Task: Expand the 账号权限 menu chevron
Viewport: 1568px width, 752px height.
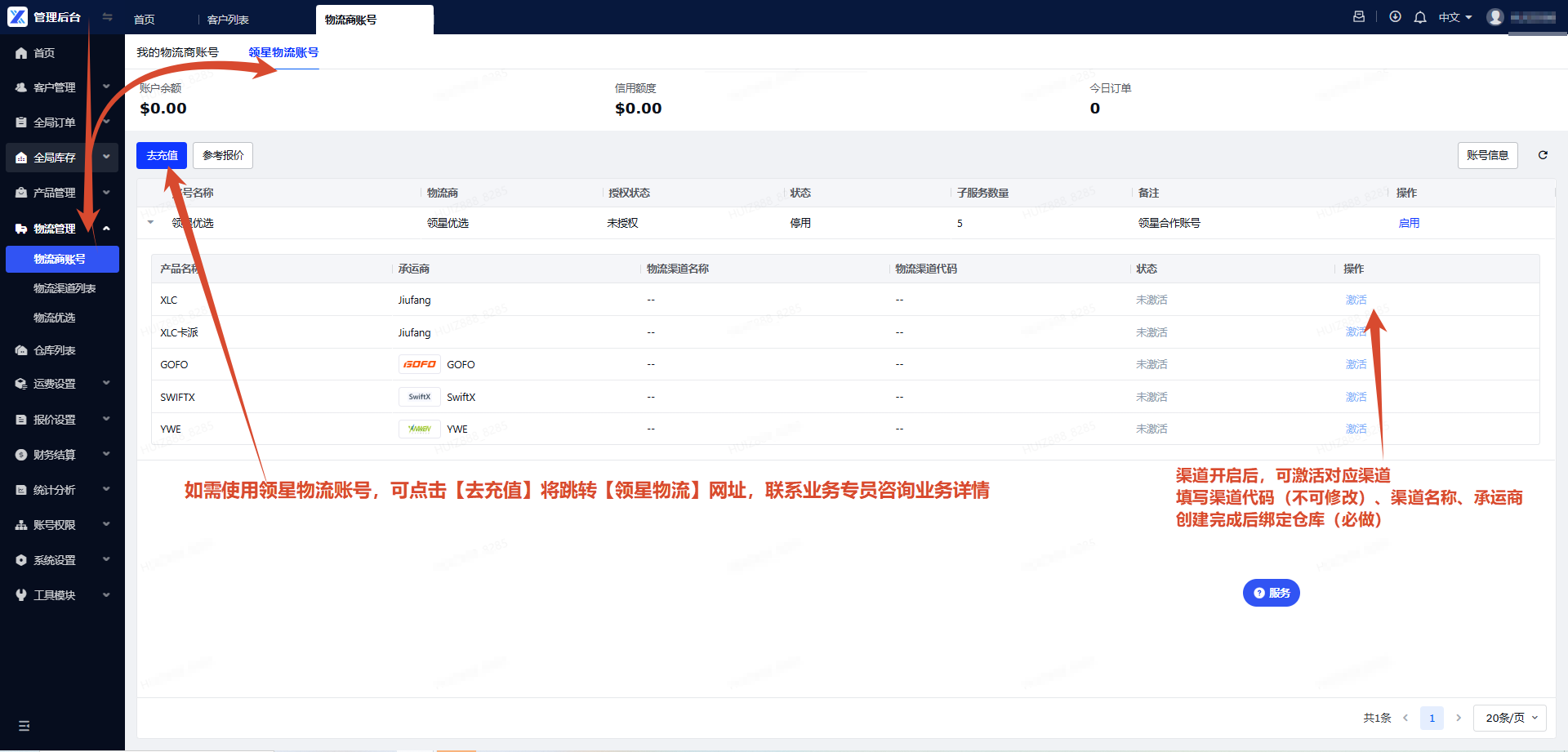Action: 106,524
